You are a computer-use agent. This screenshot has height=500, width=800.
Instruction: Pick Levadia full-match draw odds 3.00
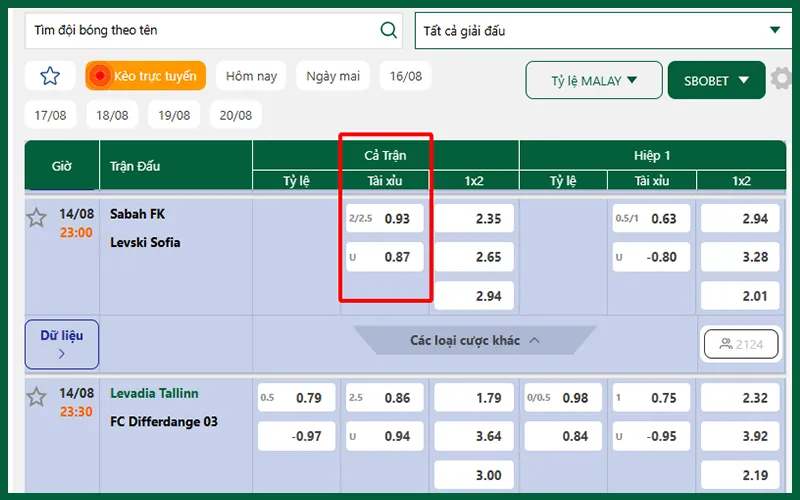[474, 475]
